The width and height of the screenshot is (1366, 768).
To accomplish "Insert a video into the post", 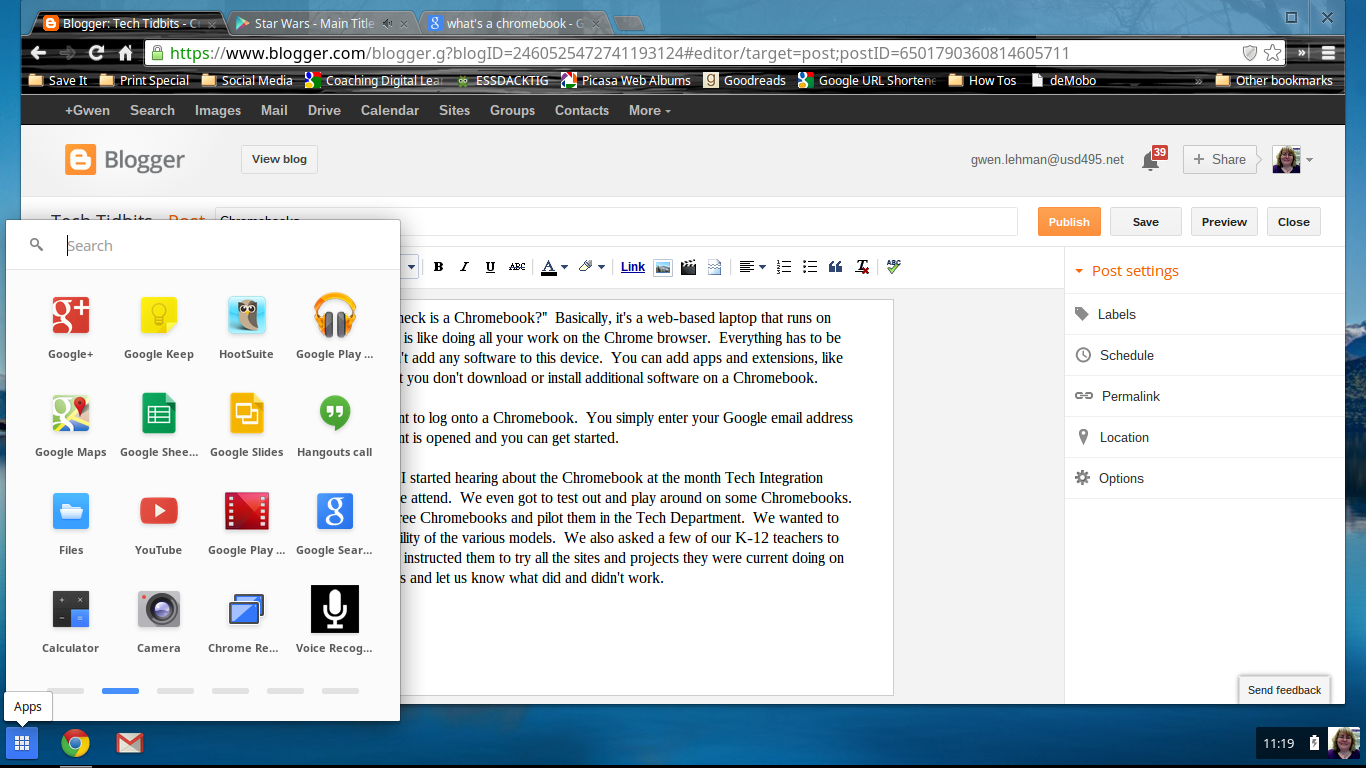I will 688,267.
